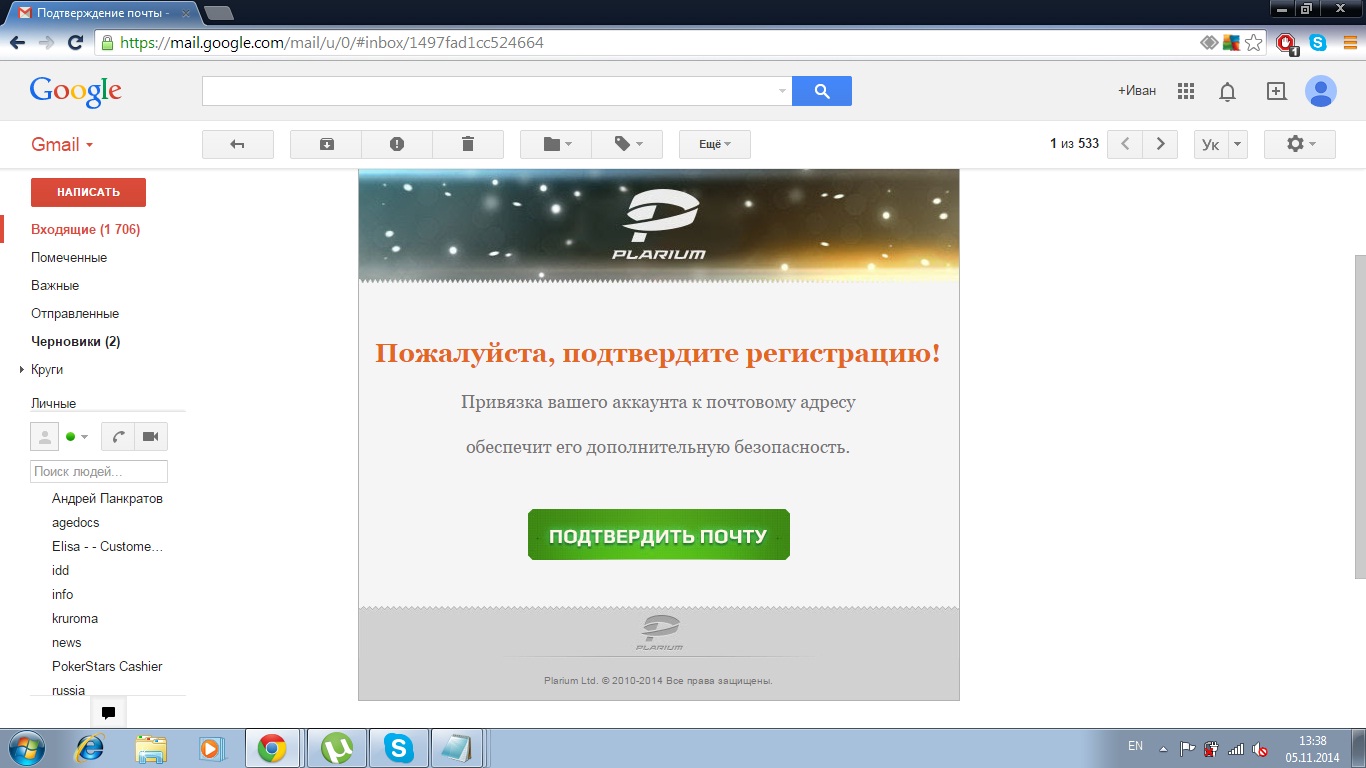Expand the search options arrow
This screenshot has width=1366, height=768.
tap(782, 91)
